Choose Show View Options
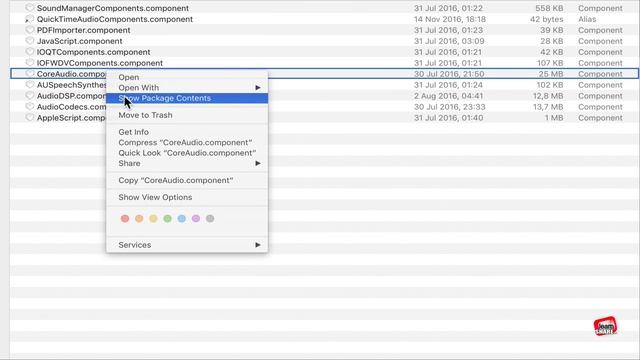Screen dimensions: 640x360 (187, 197)
